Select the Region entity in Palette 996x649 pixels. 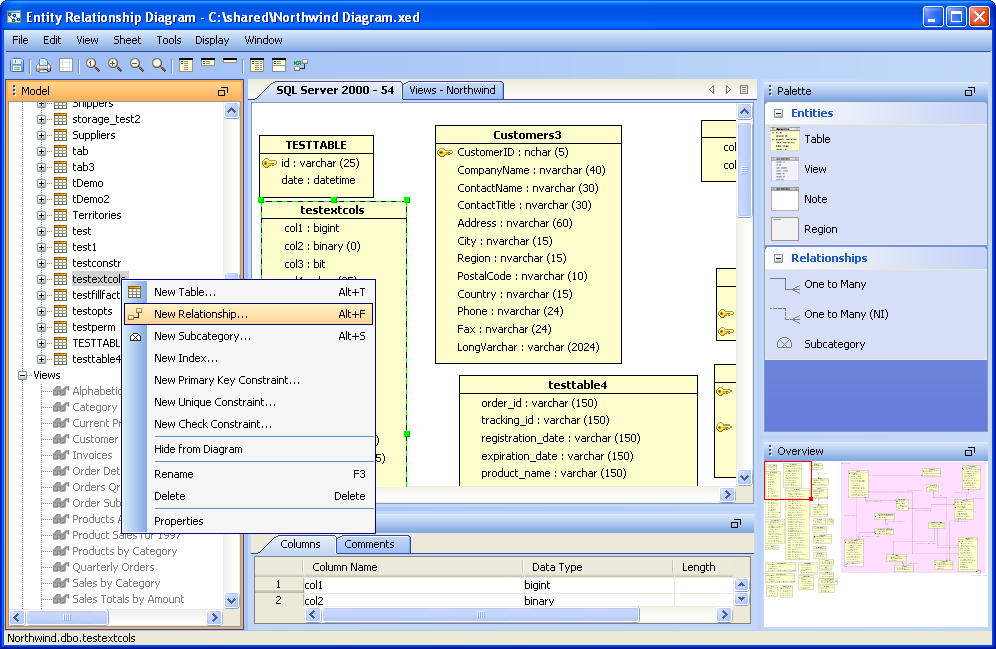tap(820, 230)
